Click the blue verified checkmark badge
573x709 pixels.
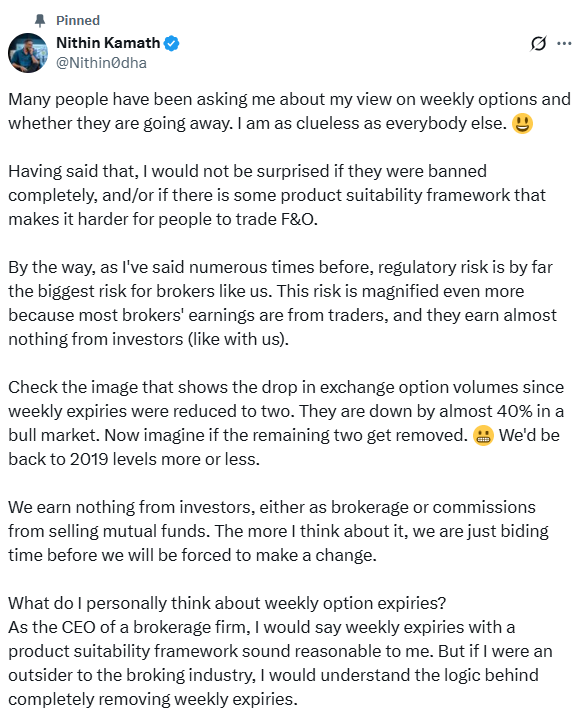[172, 43]
